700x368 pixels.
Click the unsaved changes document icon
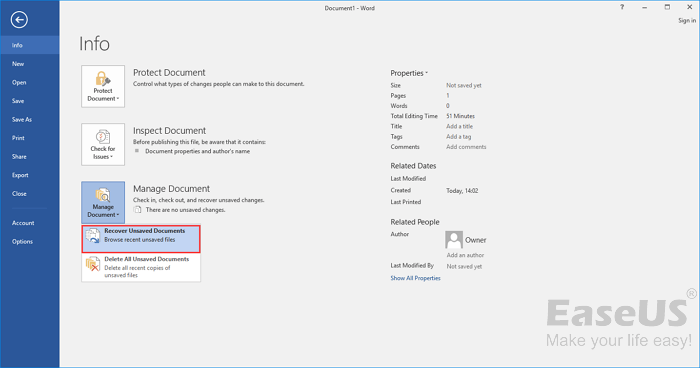tap(138, 210)
